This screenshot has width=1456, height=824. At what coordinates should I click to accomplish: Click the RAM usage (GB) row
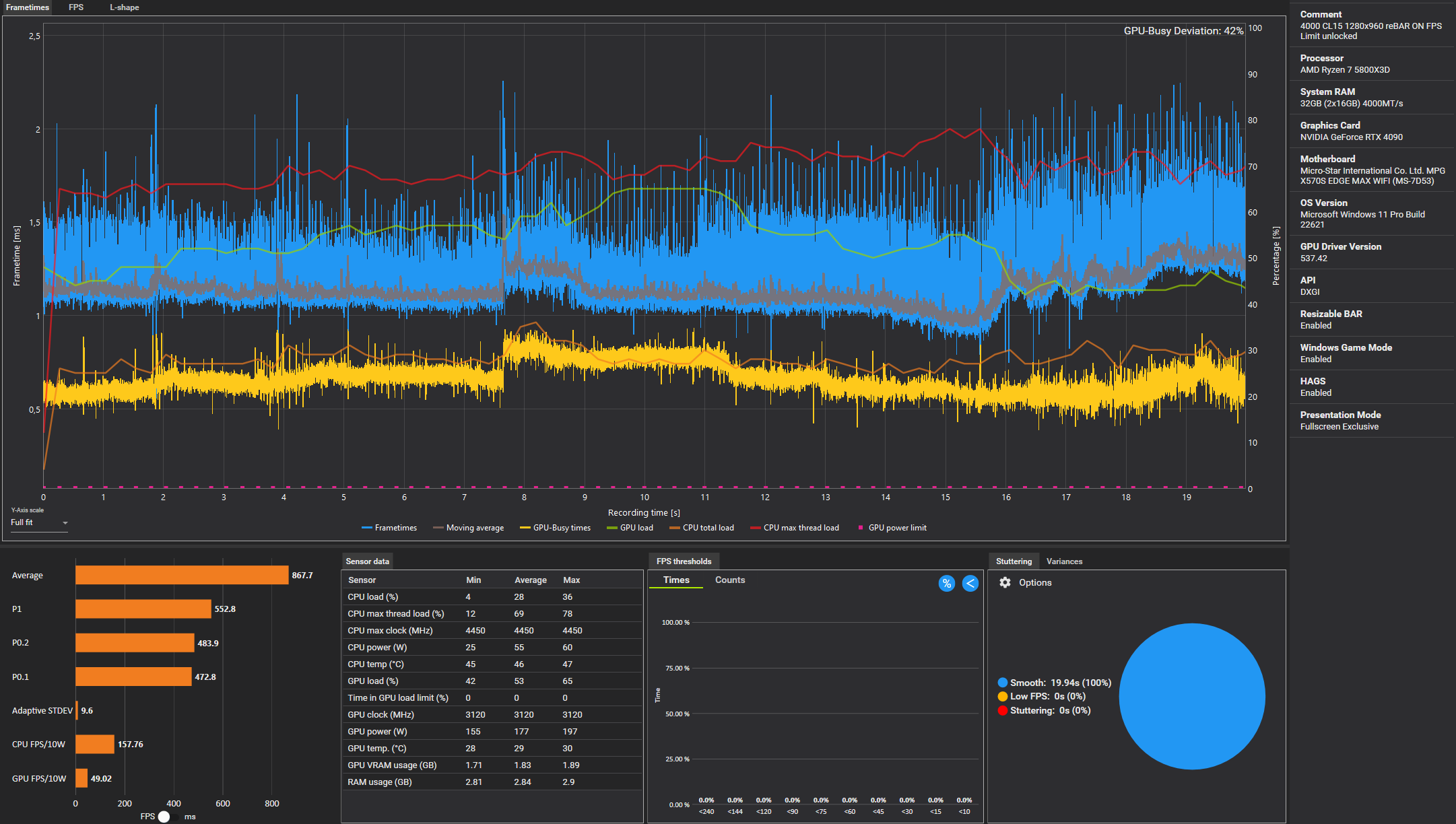(x=492, y=782)
